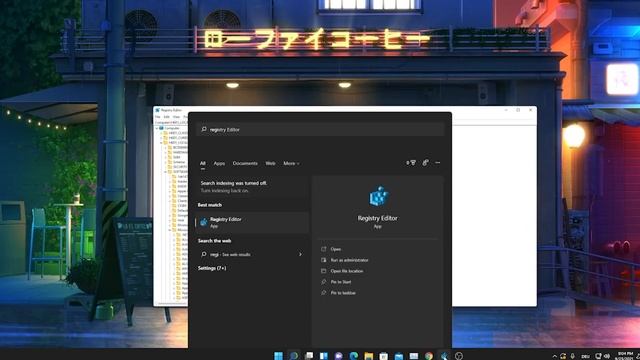This screenshot has height=360, width=640.
Task: Open the three-dot options menu in search
Action: point(438,163)
